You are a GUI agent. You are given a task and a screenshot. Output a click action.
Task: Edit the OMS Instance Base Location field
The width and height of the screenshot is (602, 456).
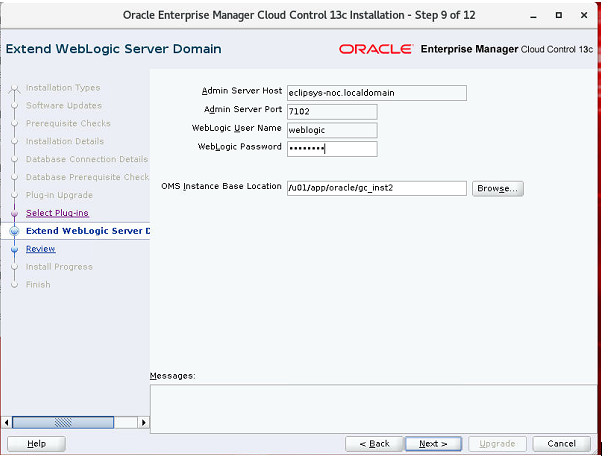point(376,188)
